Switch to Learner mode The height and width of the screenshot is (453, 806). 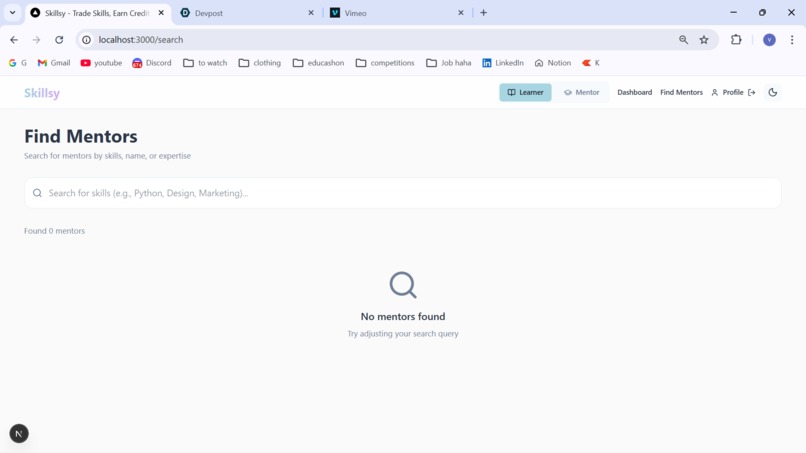(x=525, y=93)
